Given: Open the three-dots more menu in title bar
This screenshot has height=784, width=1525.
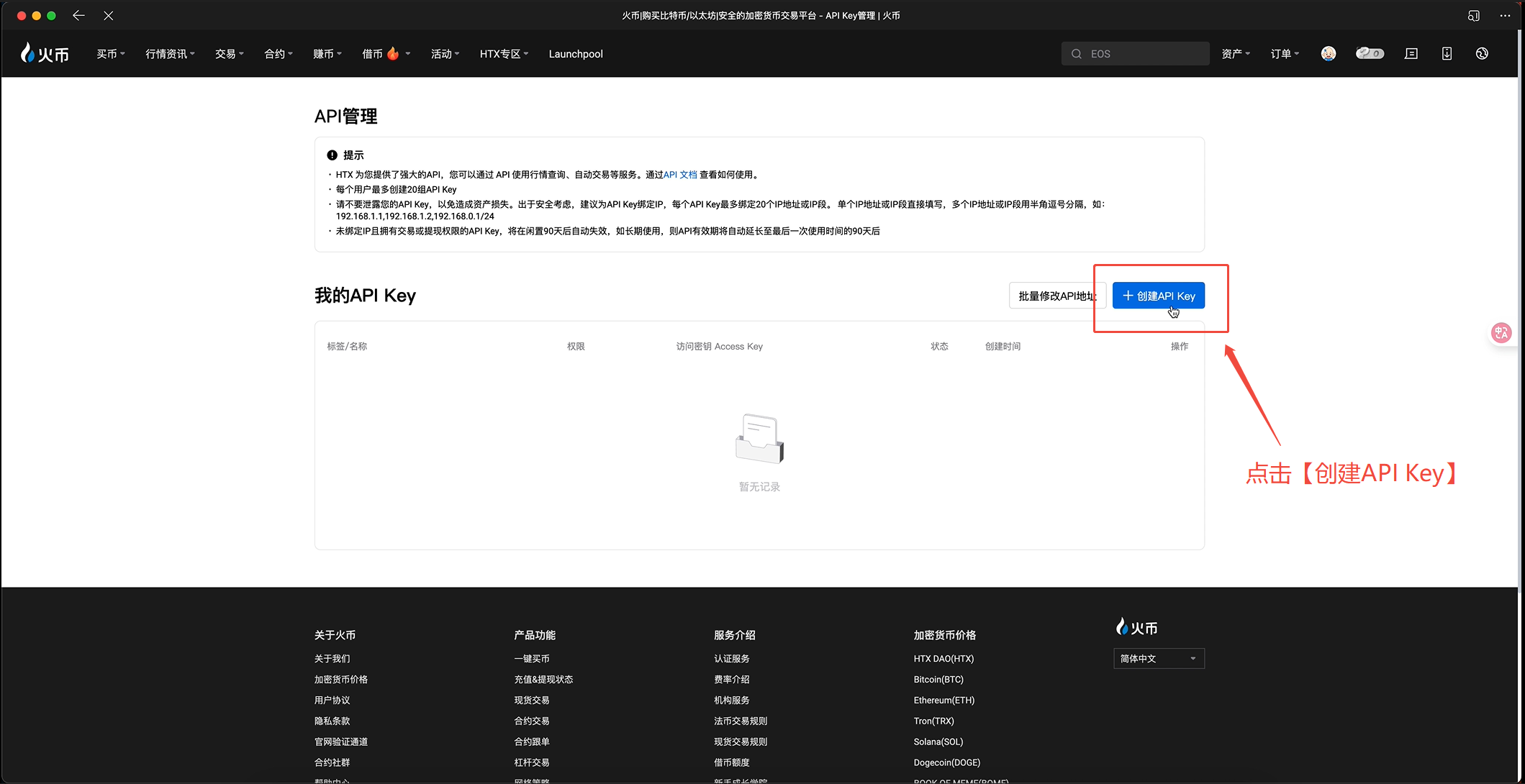Looking at the screenshot, I should [1505, 15].
